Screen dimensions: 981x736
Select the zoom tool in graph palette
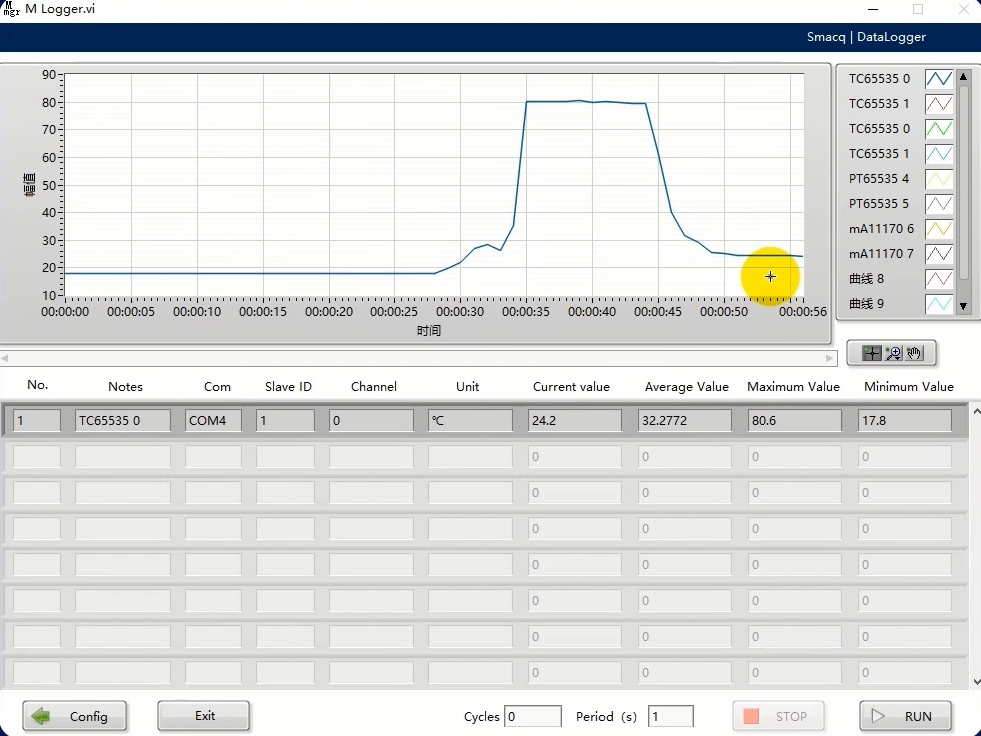[x=893, y=354]
